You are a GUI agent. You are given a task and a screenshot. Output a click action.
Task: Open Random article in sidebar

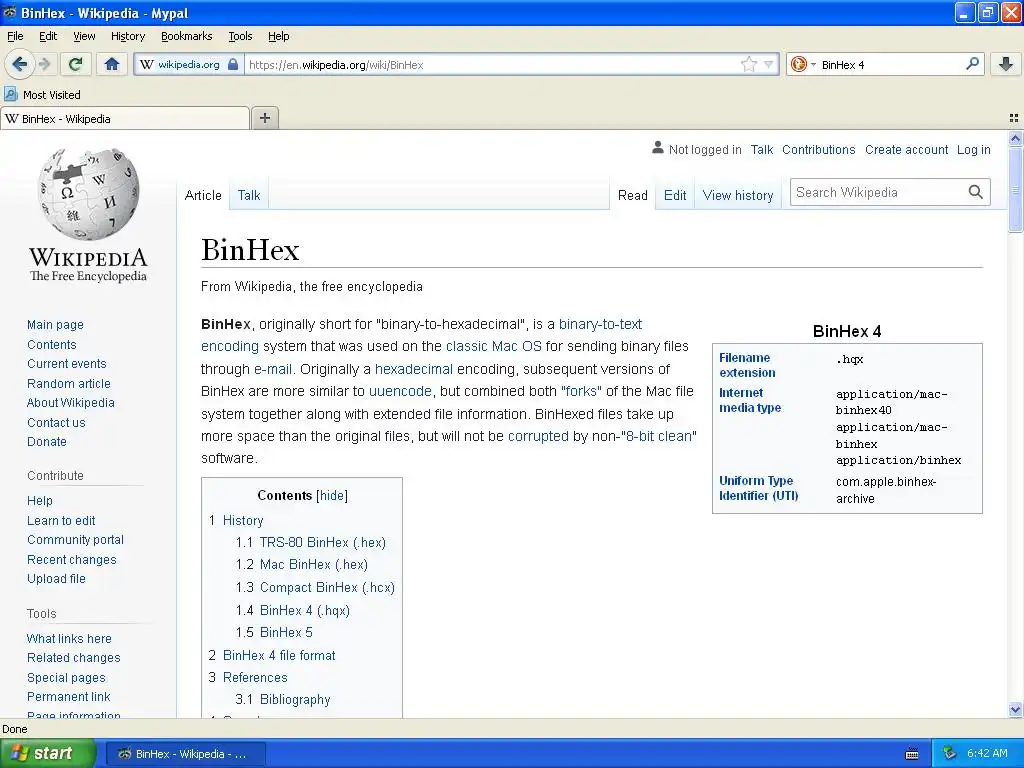click(69, 383)
